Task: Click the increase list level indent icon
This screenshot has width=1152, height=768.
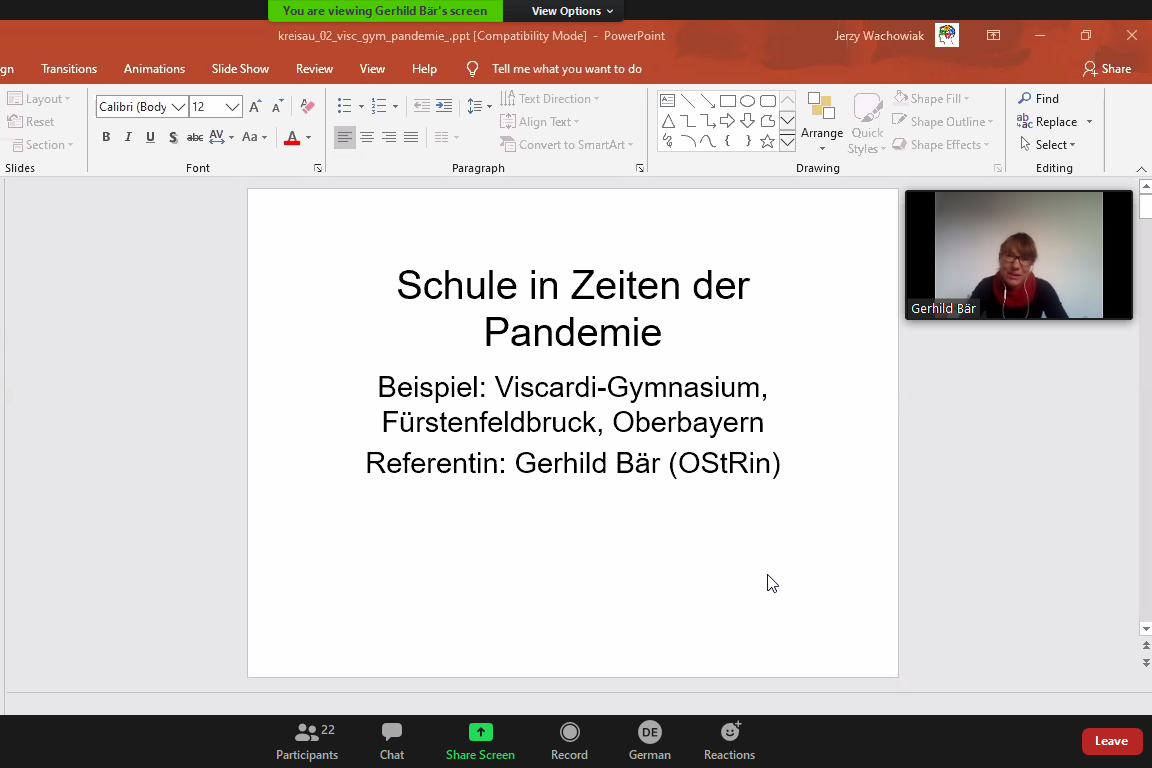Action: (x=444, y=106)
